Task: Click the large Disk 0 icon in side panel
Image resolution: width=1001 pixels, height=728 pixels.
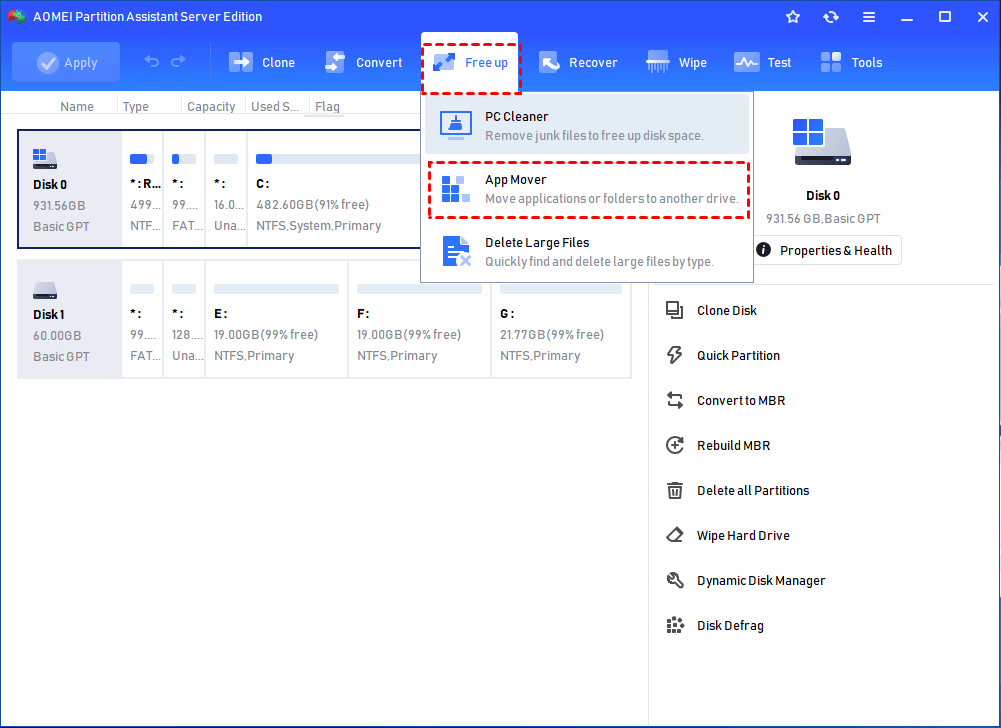Action: (822, 142)
